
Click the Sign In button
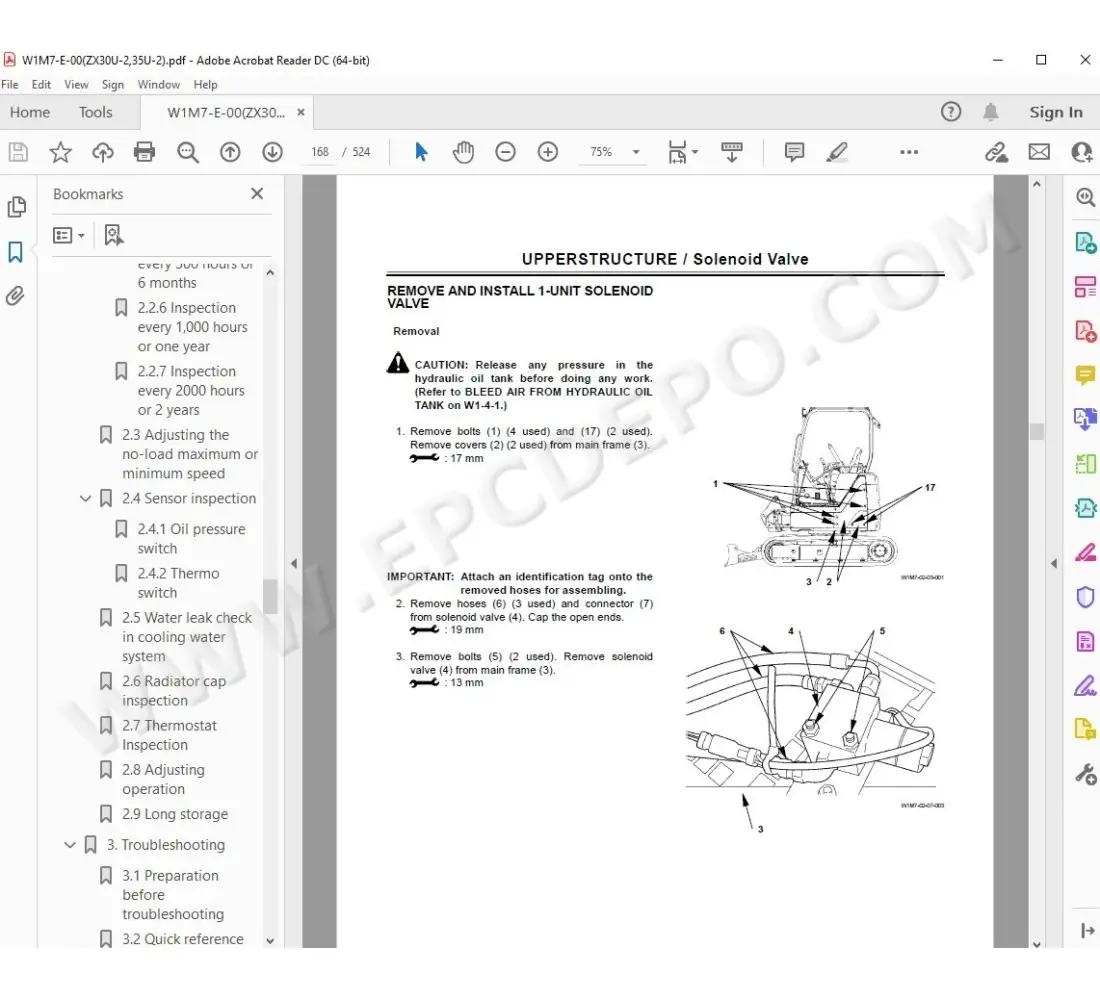1055,112
